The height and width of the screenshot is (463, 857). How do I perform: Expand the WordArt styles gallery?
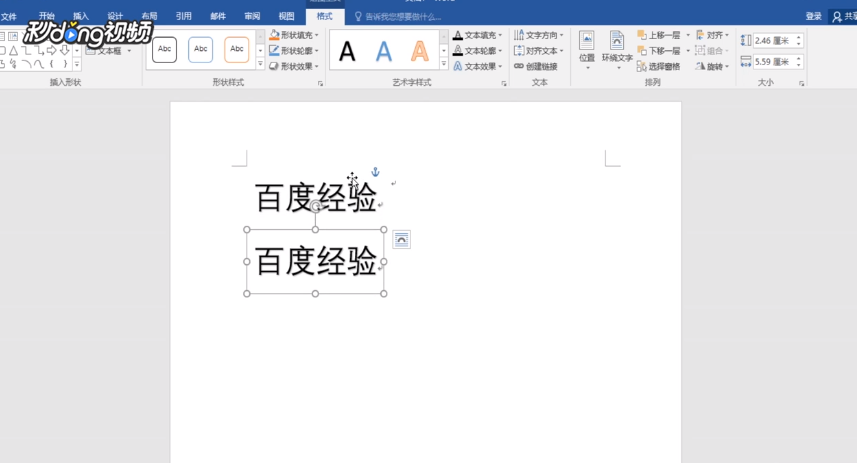[x=444, y=65]
